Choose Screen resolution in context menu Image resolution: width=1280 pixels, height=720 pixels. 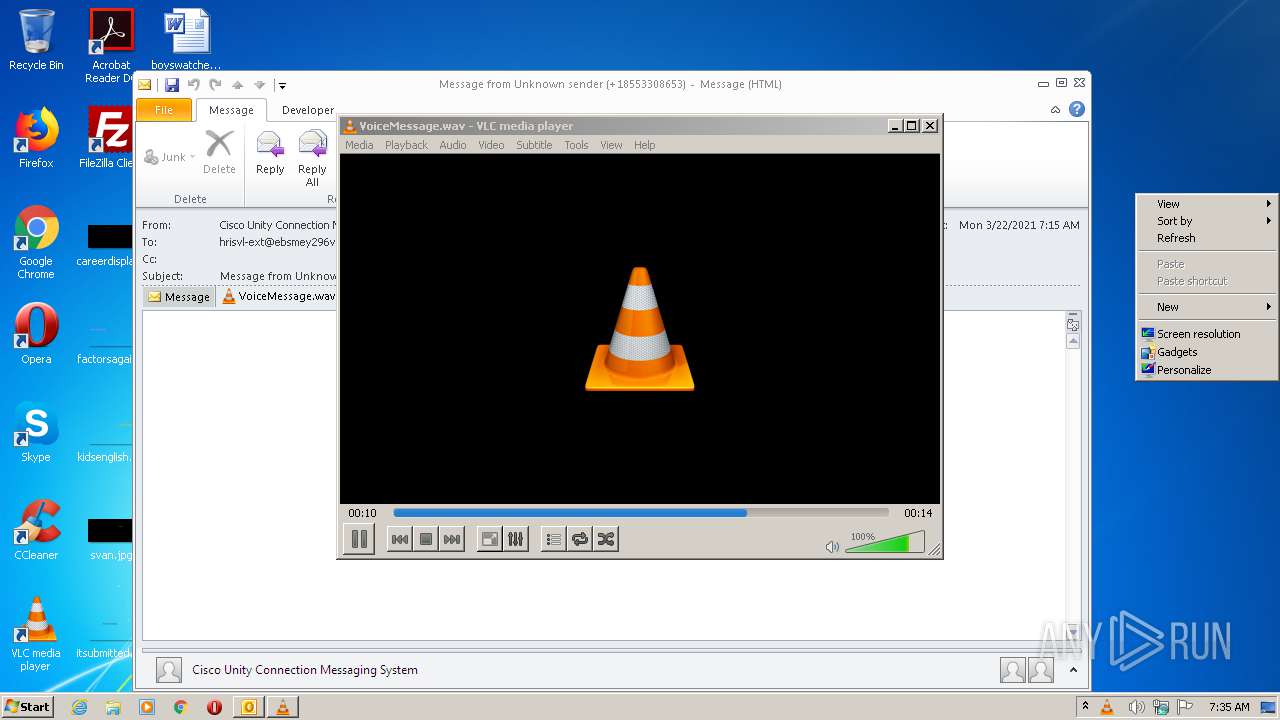[x=1207, y=334]
